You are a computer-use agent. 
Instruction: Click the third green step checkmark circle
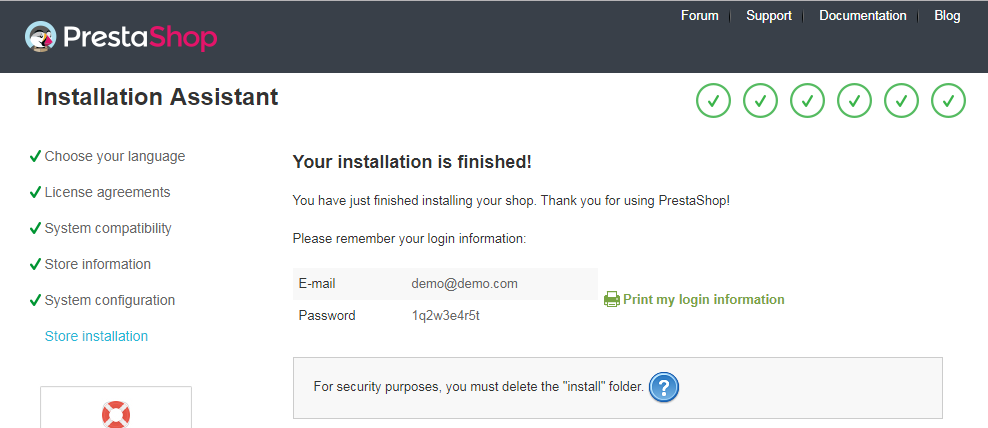(807, 100)
